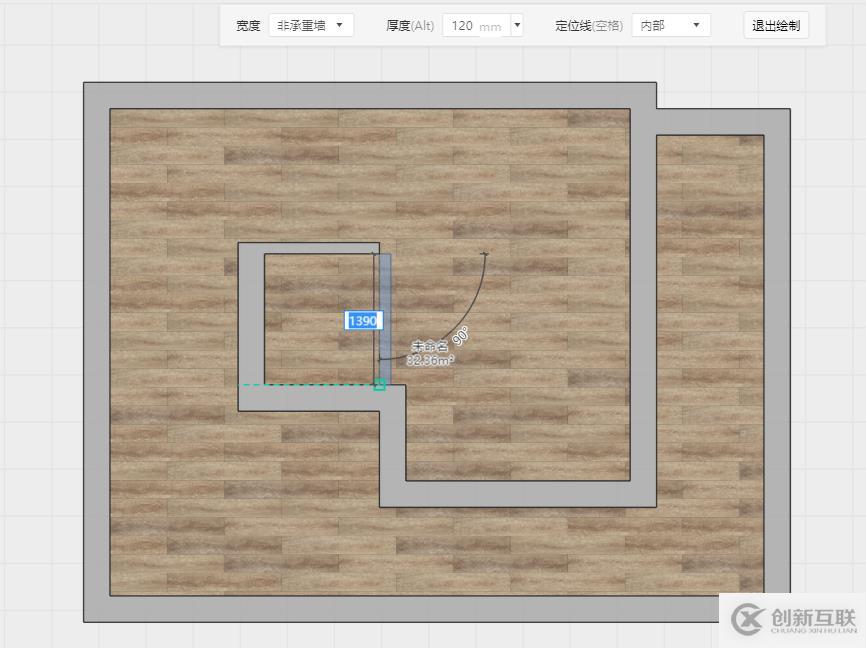Expand the thickness unit dropdown arrow
Viewport: 866px width, 648px height.
click(516, 25)
